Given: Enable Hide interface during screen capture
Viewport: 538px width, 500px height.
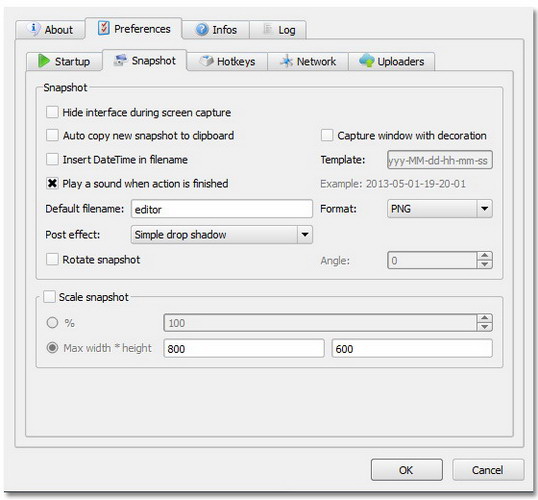Looking at the screenshot, I should pos(52,112).
